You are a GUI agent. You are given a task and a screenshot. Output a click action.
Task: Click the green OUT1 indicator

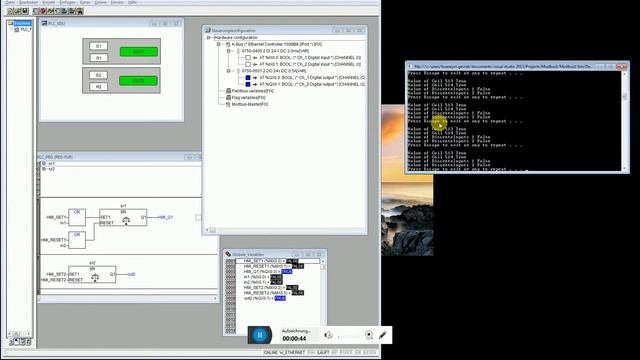pyautogui.click(x=139, y=52)
